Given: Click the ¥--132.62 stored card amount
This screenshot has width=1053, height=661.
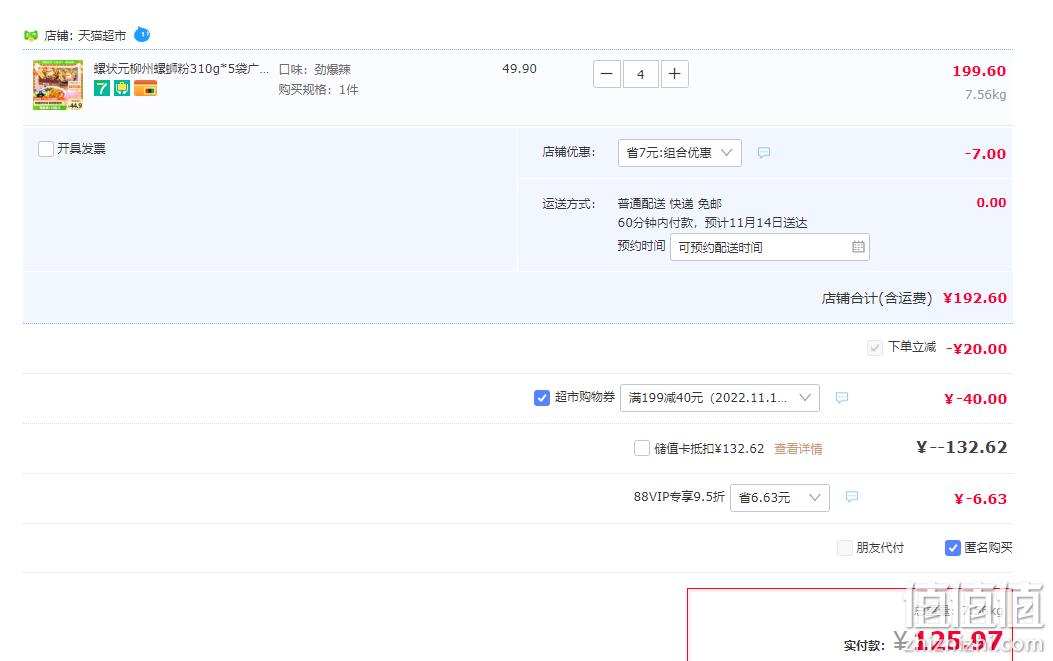Looking at the screenshot, I should pos(962,447).
